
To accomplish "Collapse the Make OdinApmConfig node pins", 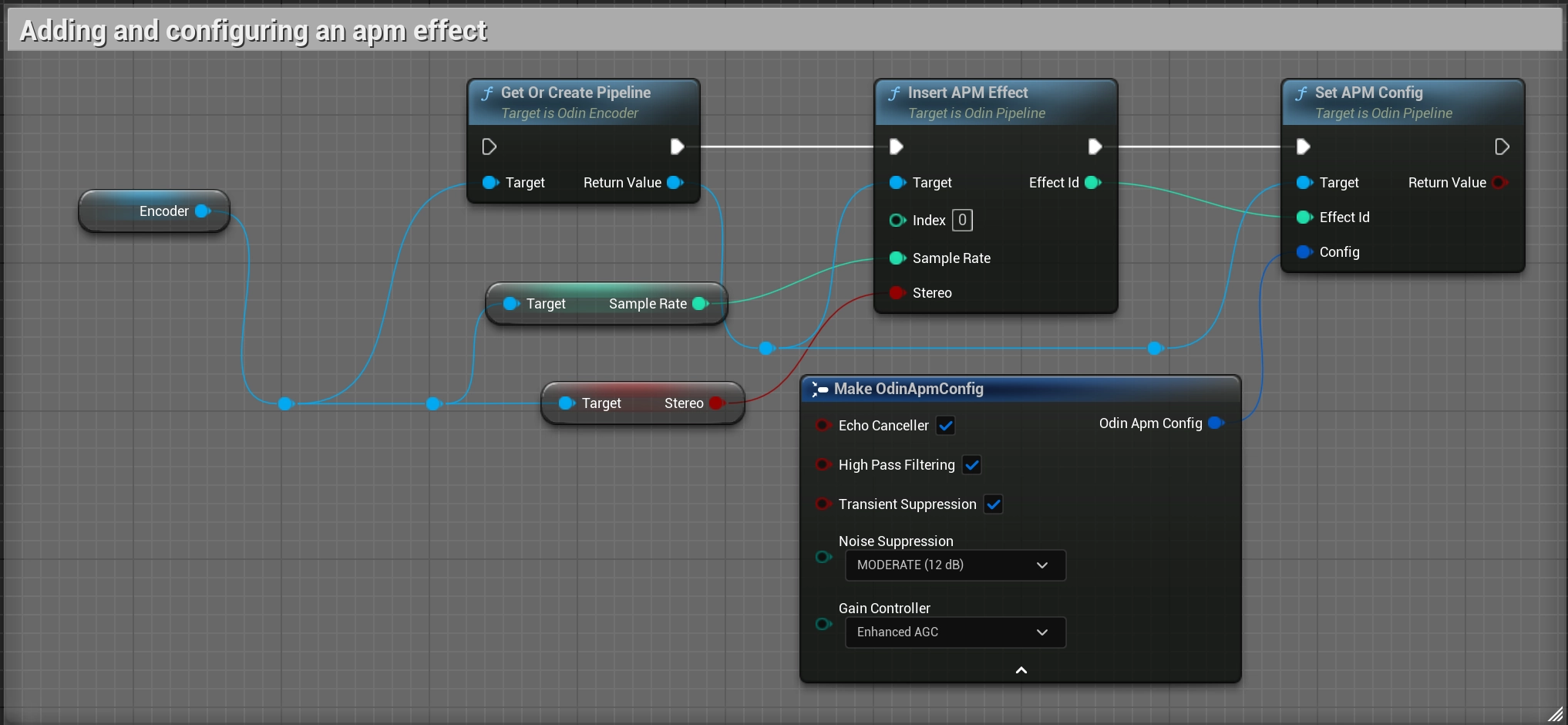I will tap(1020, 670).
